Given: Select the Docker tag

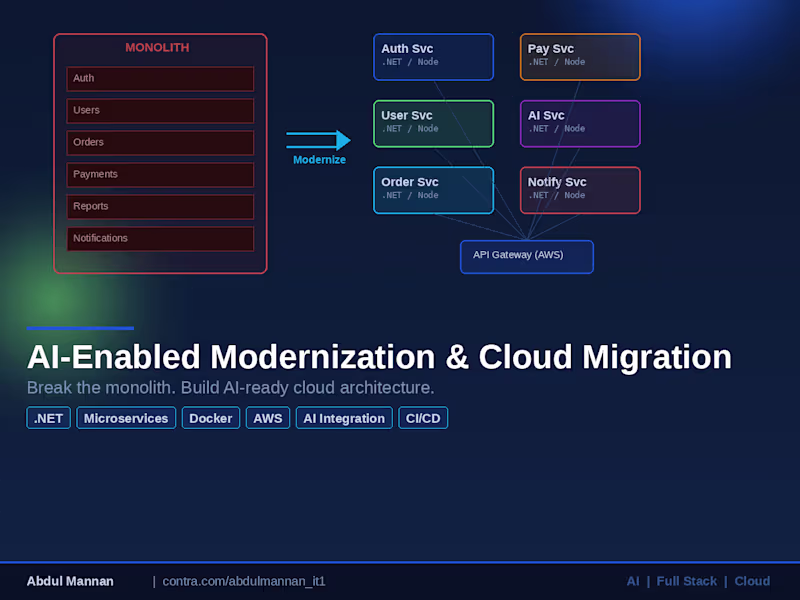Looking at the screenshot, I should coord(211,418).
